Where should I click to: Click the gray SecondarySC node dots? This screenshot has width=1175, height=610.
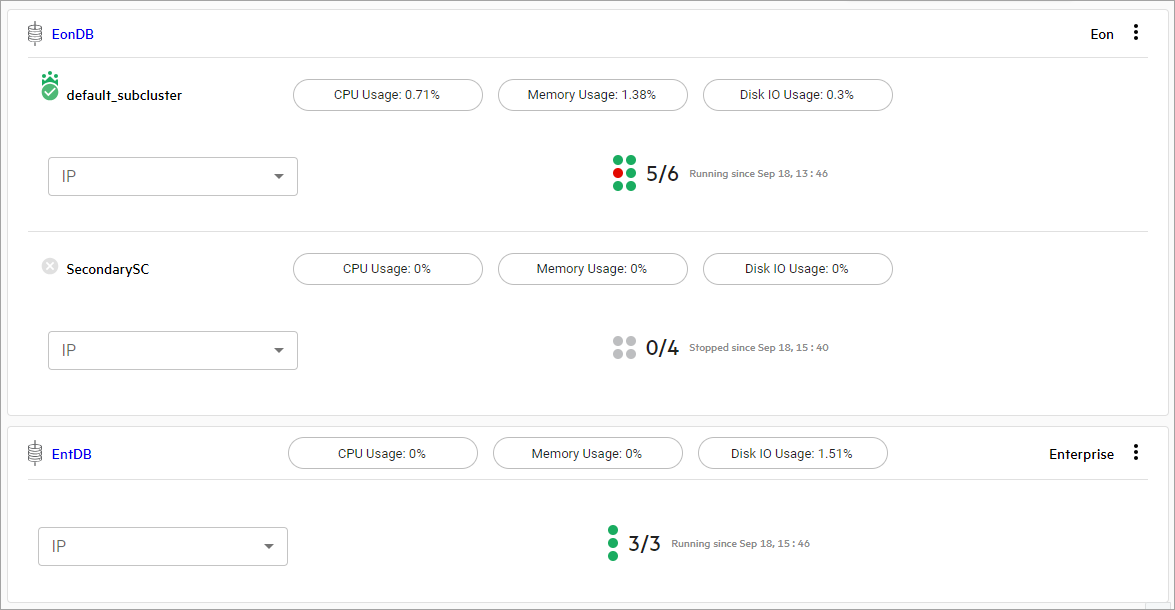pyautogui.click(x=624, y=348)
